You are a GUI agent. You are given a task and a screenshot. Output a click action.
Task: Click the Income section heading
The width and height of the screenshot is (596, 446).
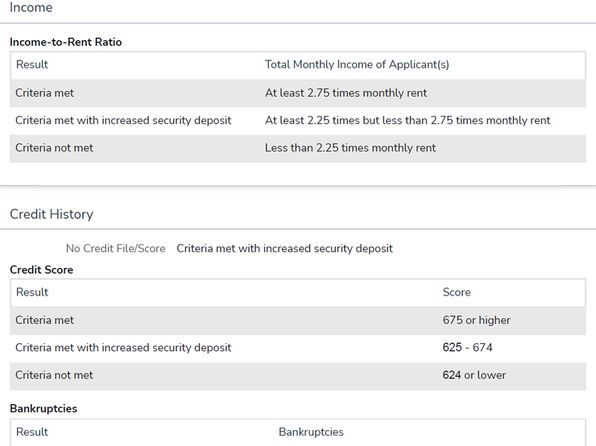click(x=31, y=7)
